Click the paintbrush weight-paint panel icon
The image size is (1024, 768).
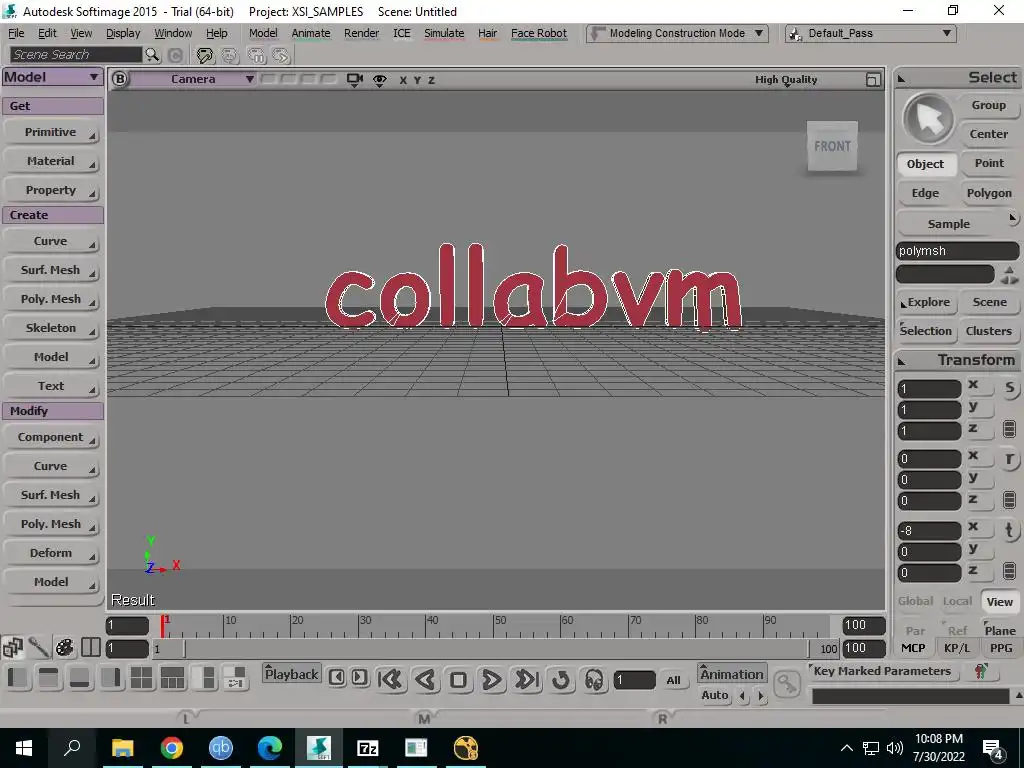[x=39, y=647]
